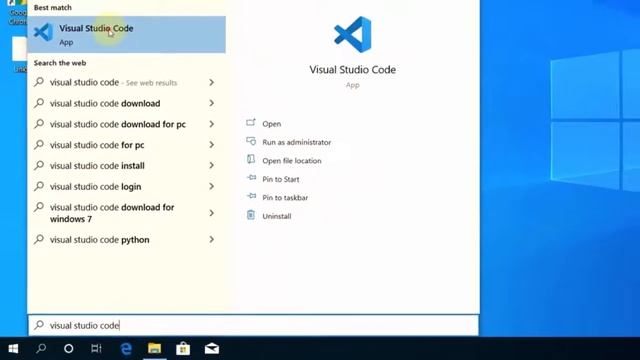Select 'visual studio code - See web results' suggestion
The image size is (640, 360).
[126, 82]
